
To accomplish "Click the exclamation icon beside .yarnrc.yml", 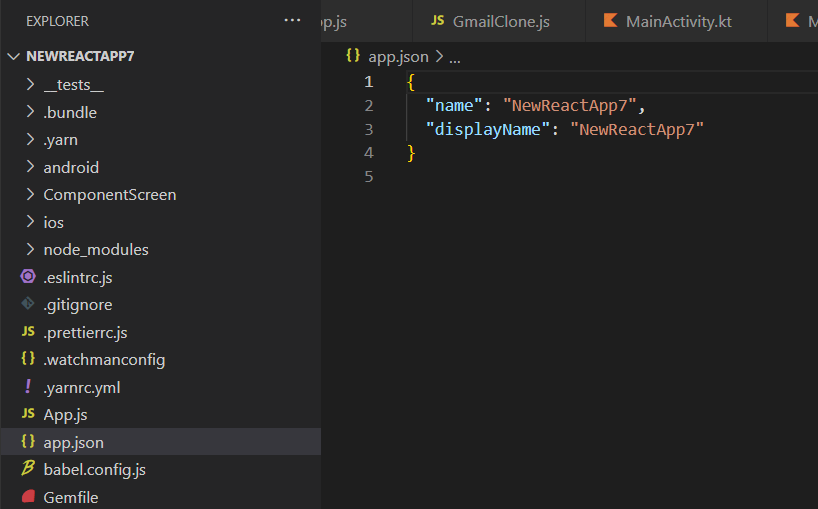I will [x=28, y=386].
